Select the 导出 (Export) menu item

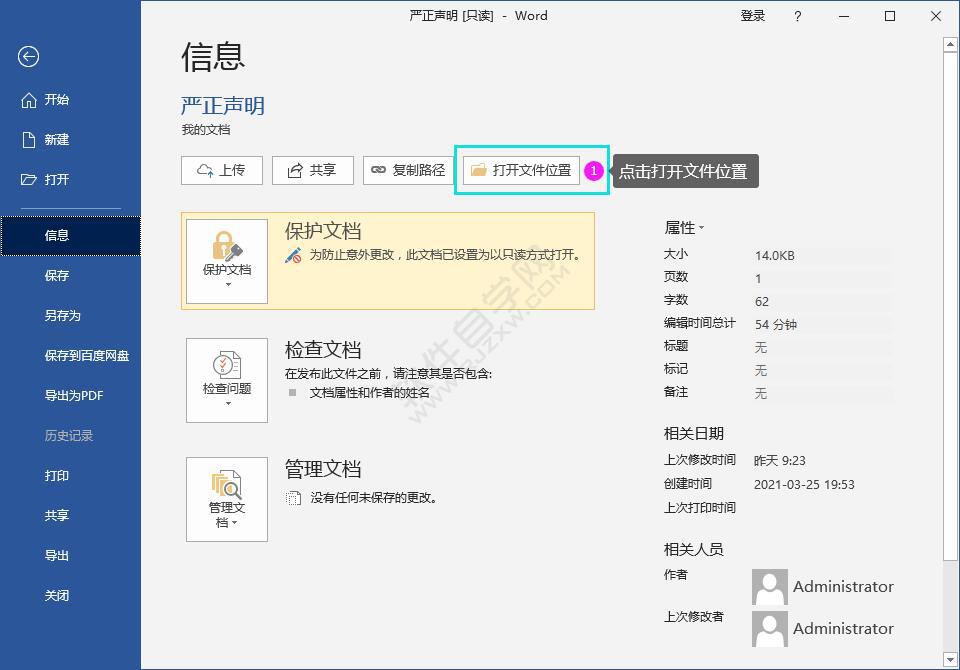[57, 556]
